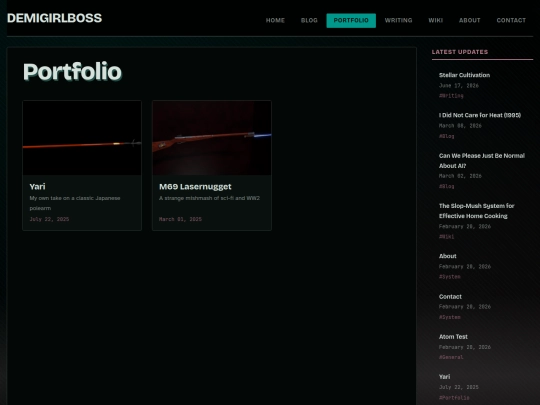
Task: Click the March 02, 2026 date text
Action: [x=460, y=176]
